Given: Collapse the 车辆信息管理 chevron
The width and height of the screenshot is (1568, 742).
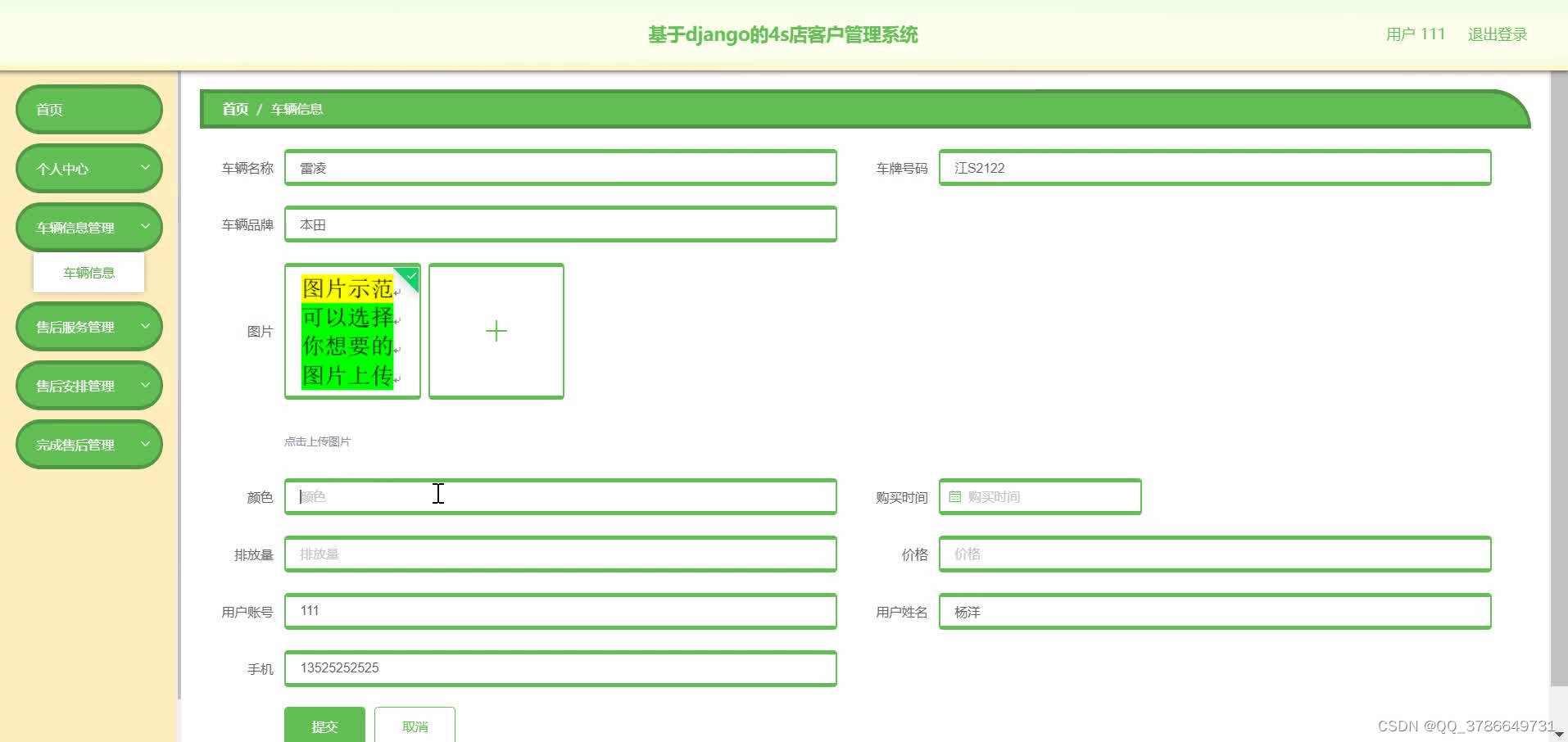Looking at the screenshot, I should coord(145,226).
